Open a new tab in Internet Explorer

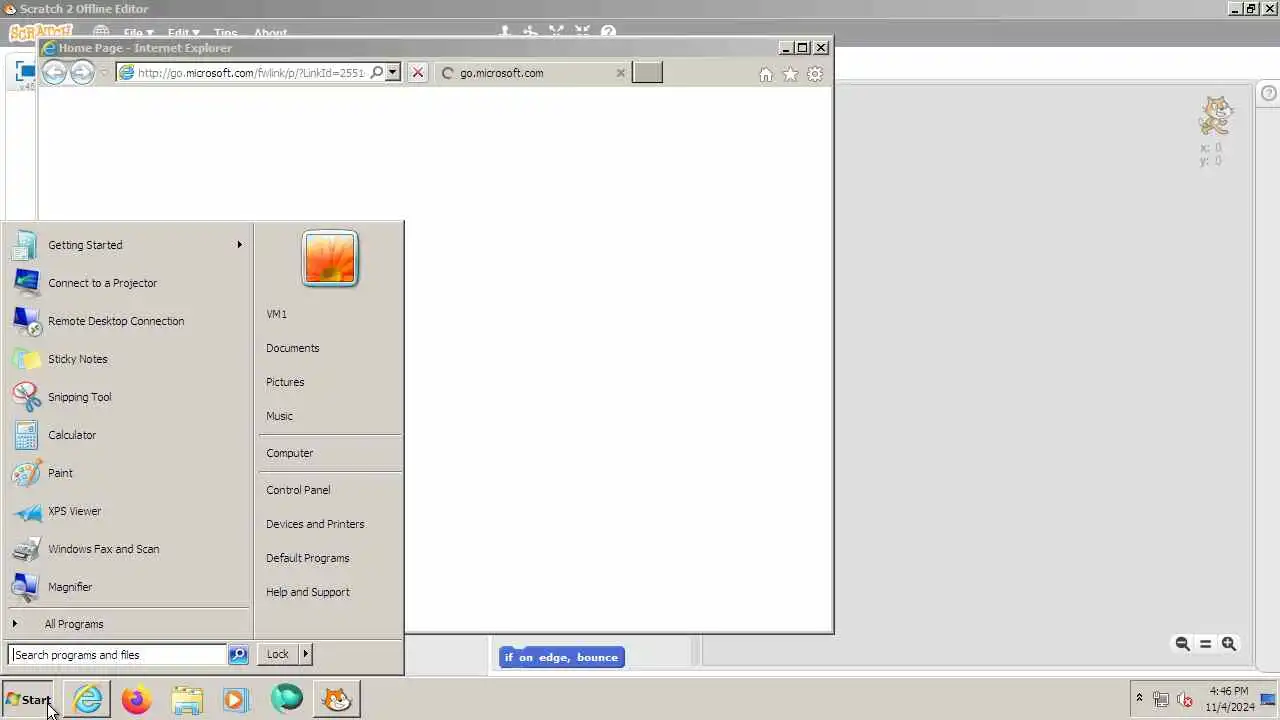[x=647, y=73]
